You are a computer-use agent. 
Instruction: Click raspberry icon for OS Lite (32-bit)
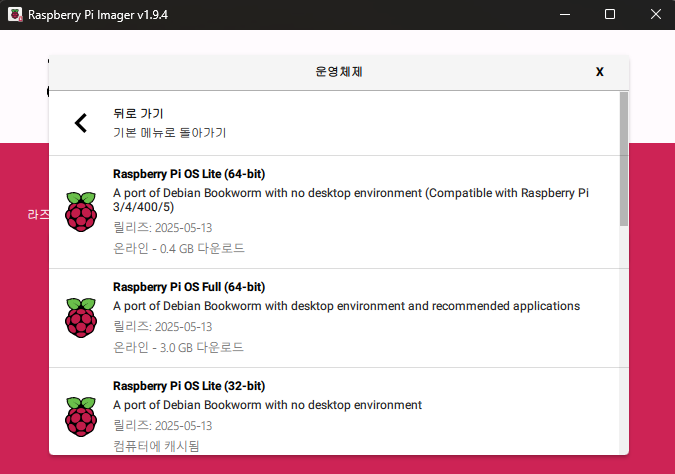(x=81, y=417)
